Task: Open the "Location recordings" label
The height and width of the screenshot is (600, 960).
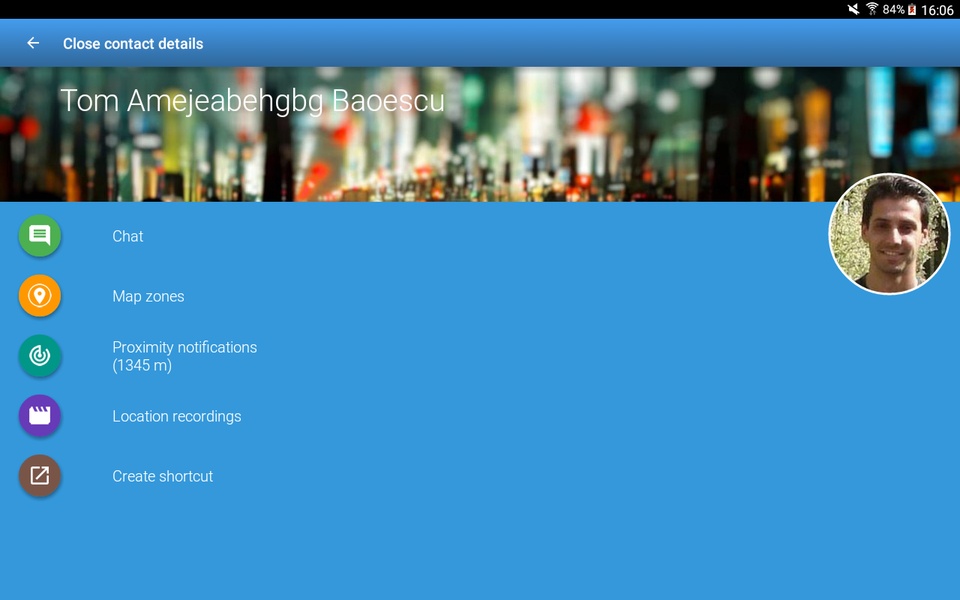Action: click(176, 416)
